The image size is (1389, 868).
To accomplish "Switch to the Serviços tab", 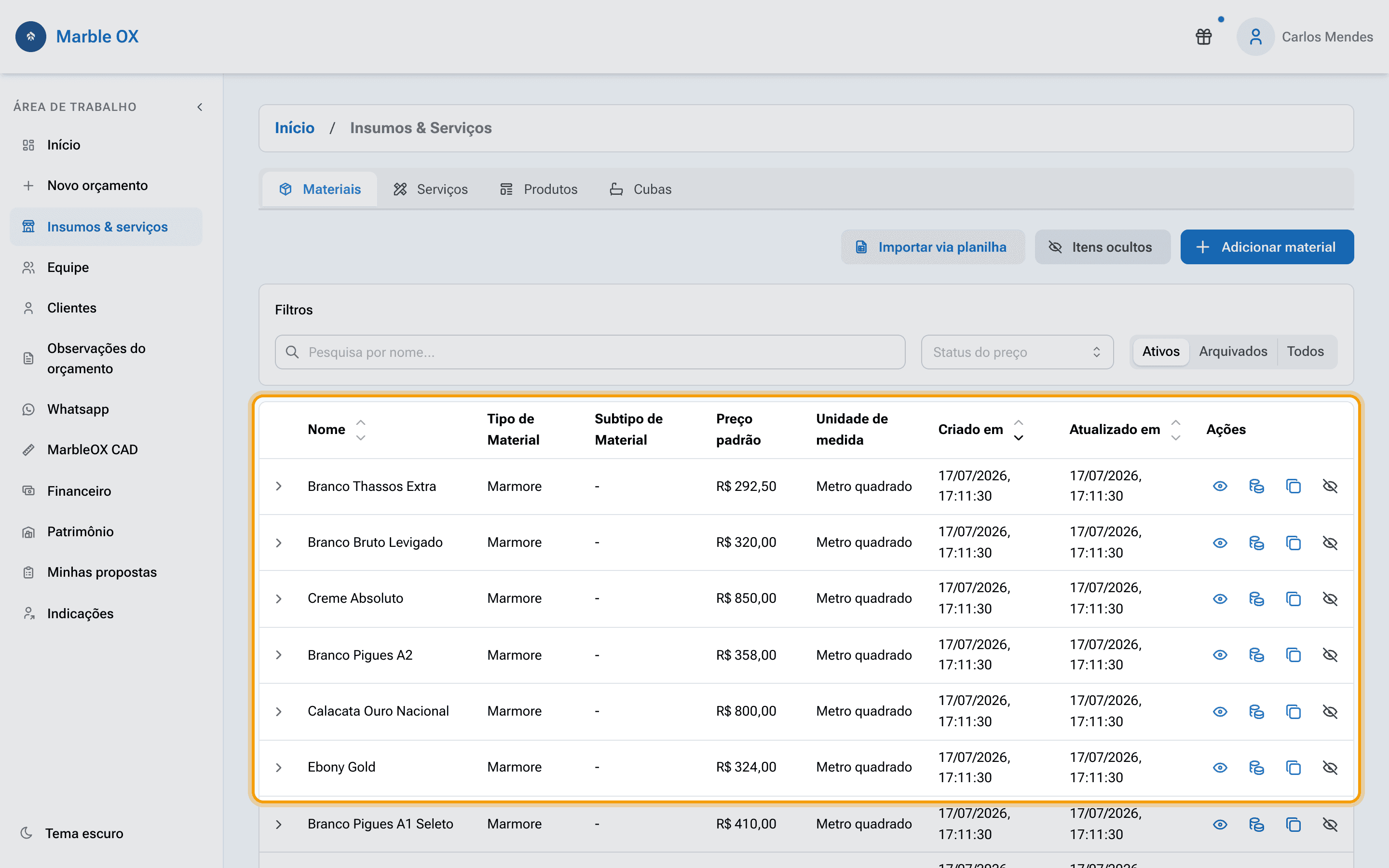I will coord(431,189).
